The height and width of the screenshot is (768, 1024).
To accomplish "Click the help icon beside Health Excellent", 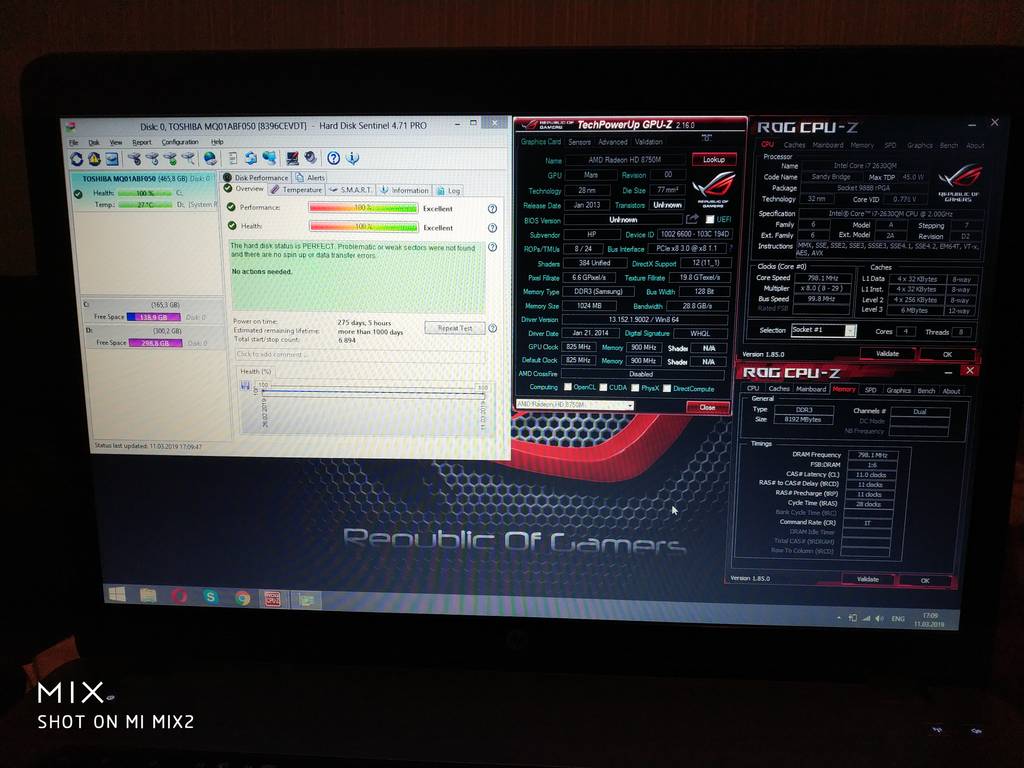I will 492,228.
